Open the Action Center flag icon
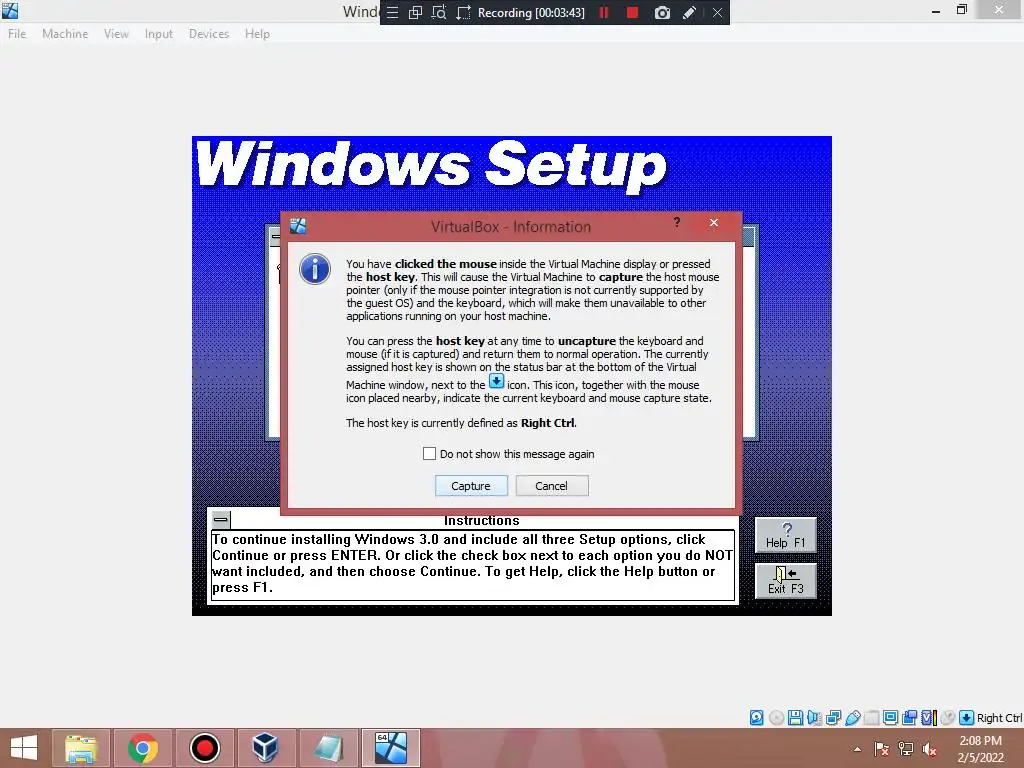This screenshot has width=1024, height=768. 882,749
